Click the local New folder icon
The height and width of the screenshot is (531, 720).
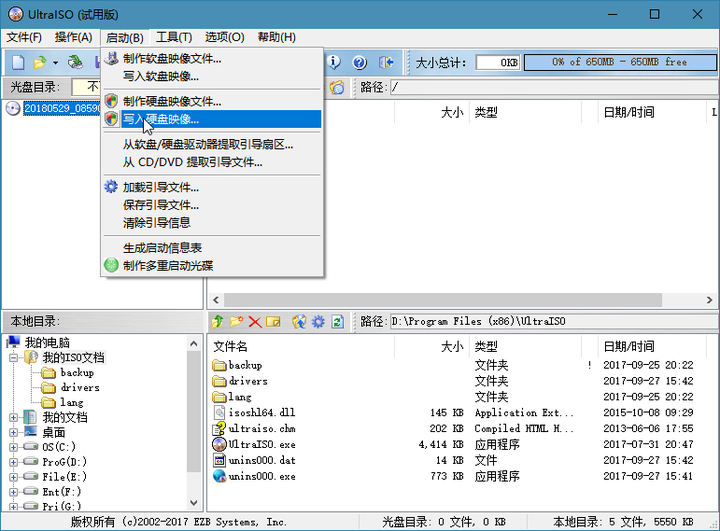[236, 322]
